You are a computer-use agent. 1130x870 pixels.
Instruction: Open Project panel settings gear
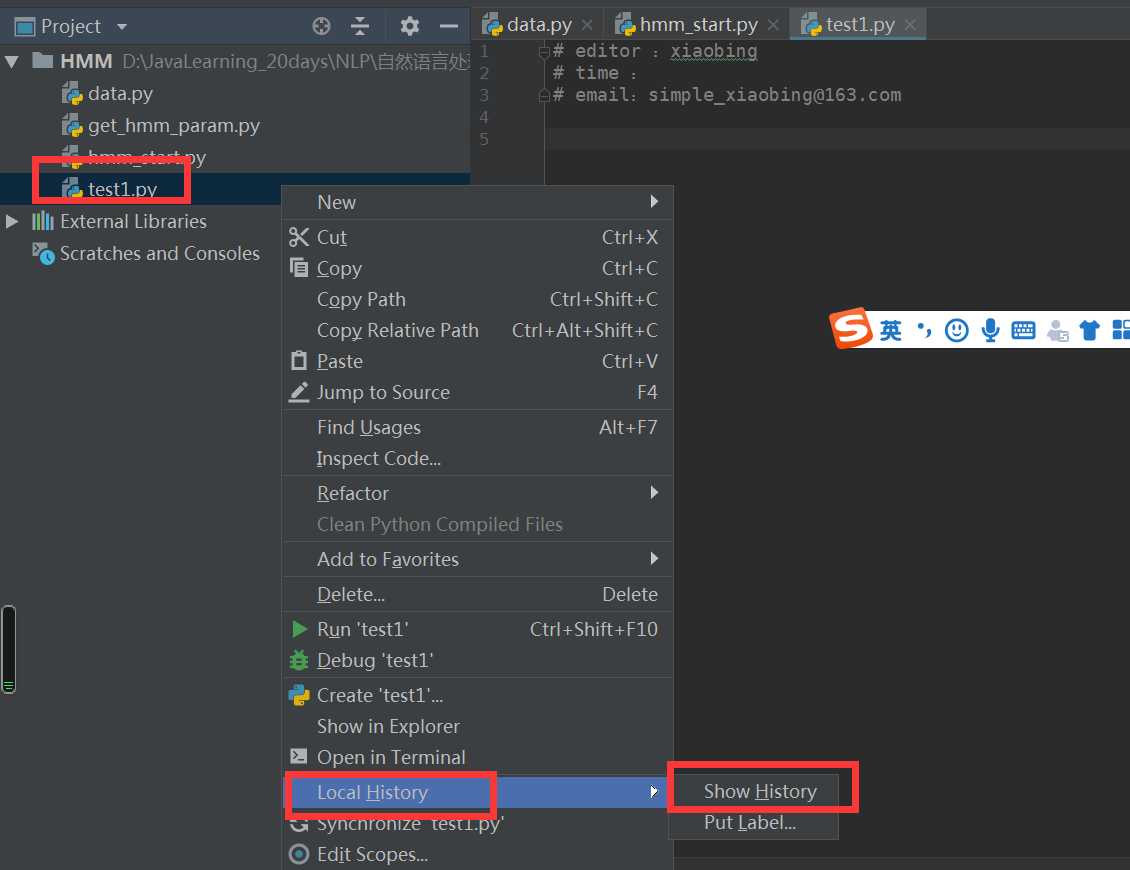pos(409,27)
